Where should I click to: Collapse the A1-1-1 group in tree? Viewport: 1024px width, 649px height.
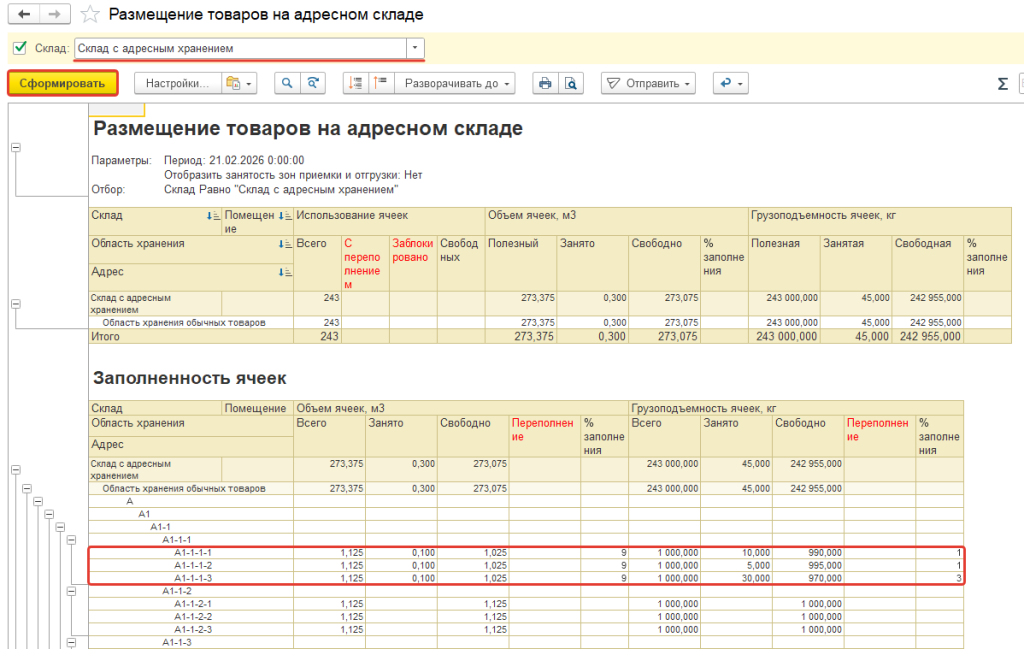(71, 540)
